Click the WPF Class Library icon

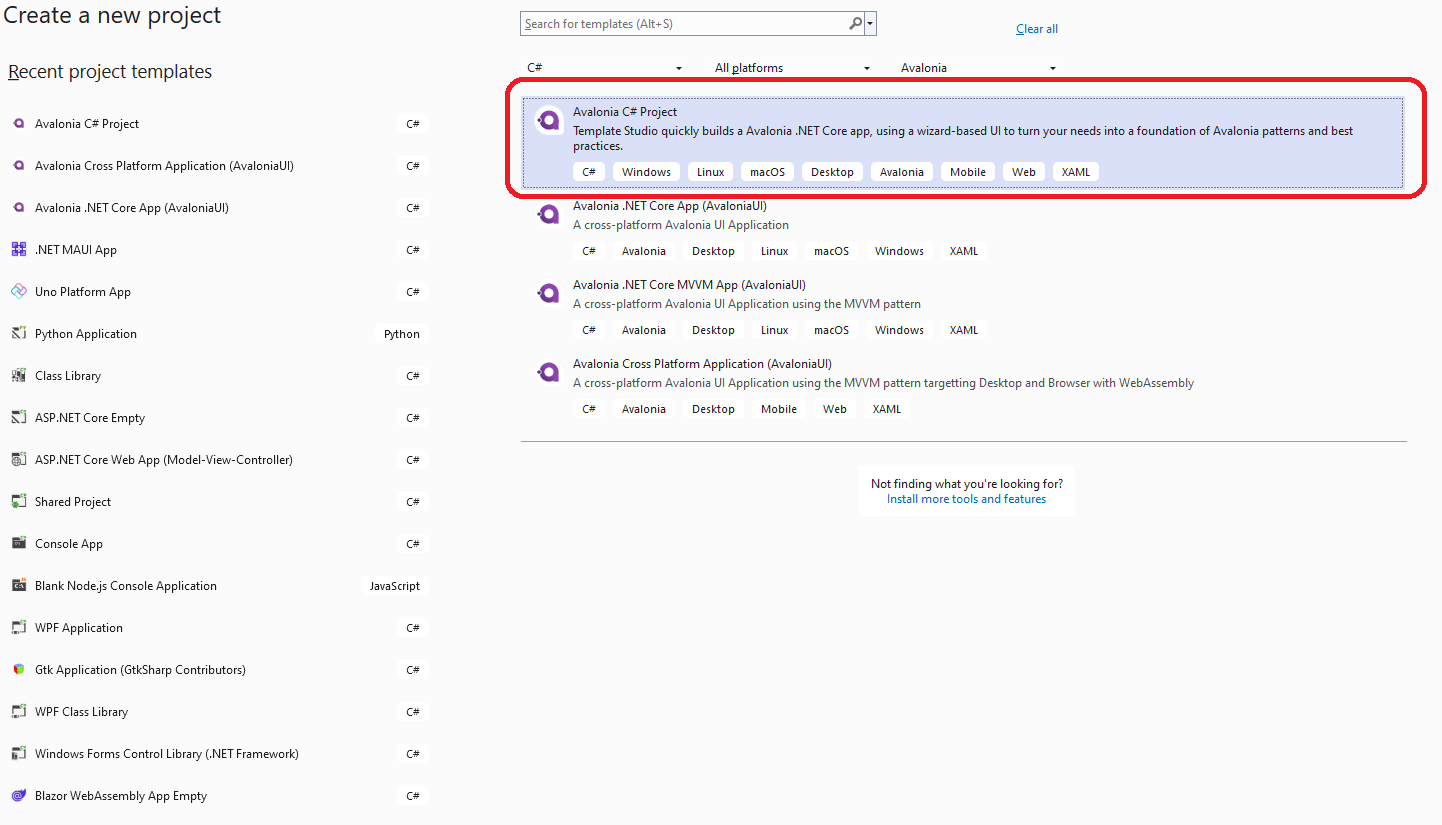18,712
